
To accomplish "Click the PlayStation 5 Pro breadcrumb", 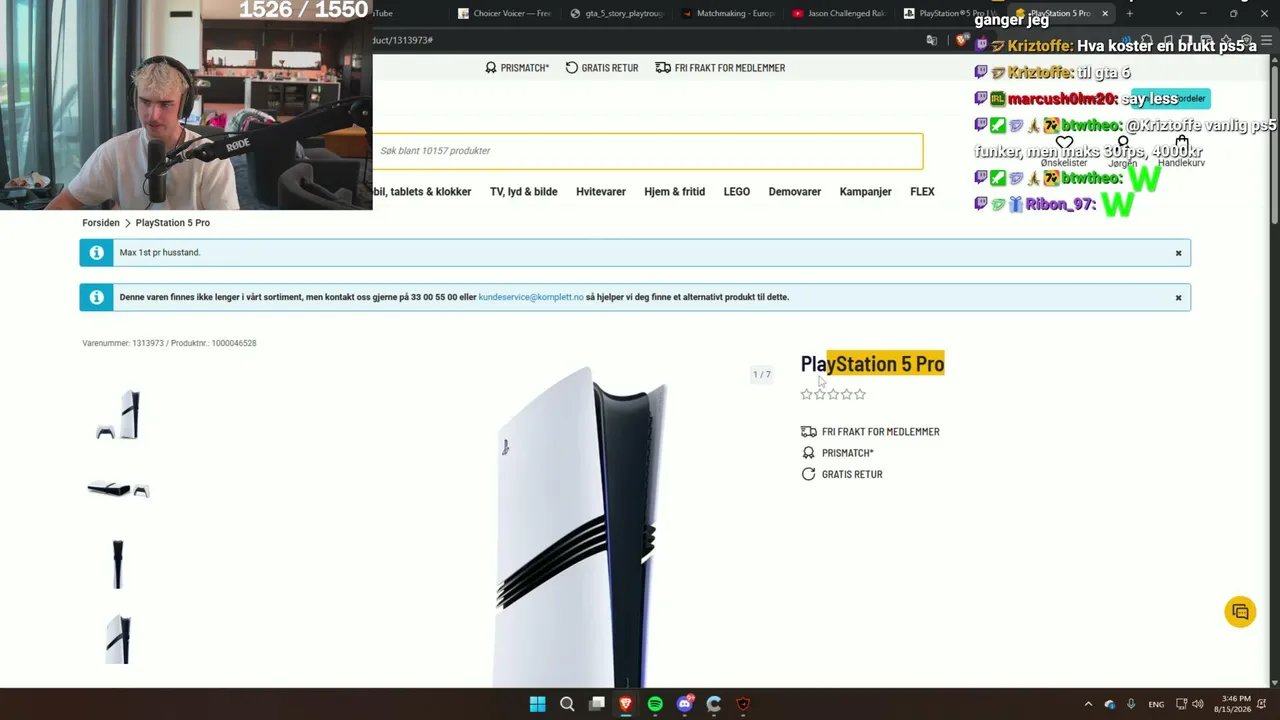I will 173,223.
